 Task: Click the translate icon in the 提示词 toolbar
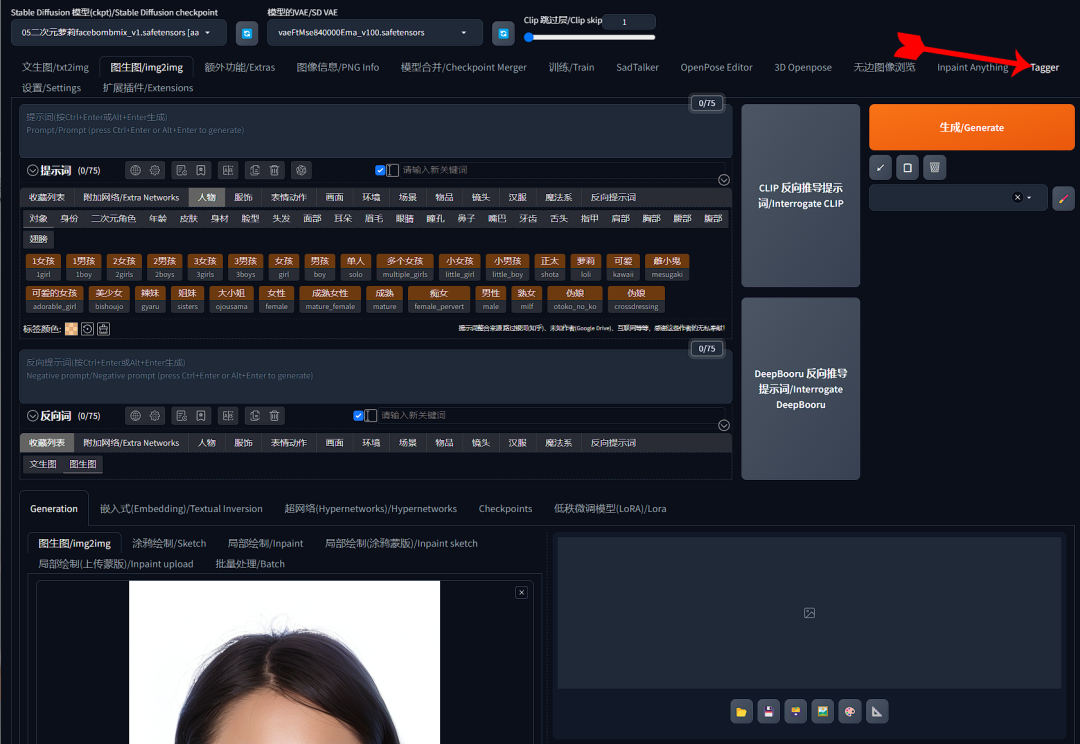coord(228,170)
